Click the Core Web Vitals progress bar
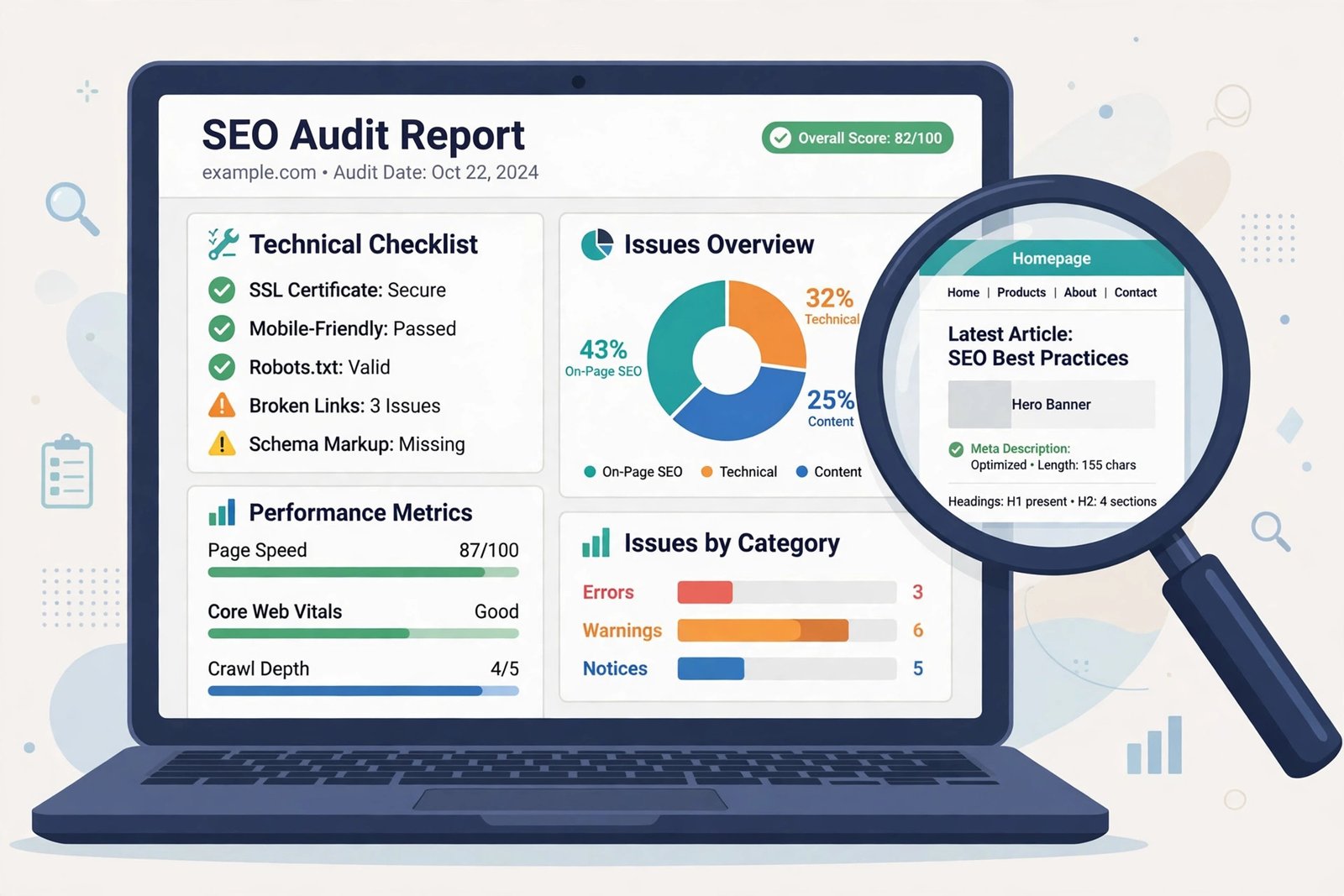This screenshot has height=896, width=1344. pos(363,634)
